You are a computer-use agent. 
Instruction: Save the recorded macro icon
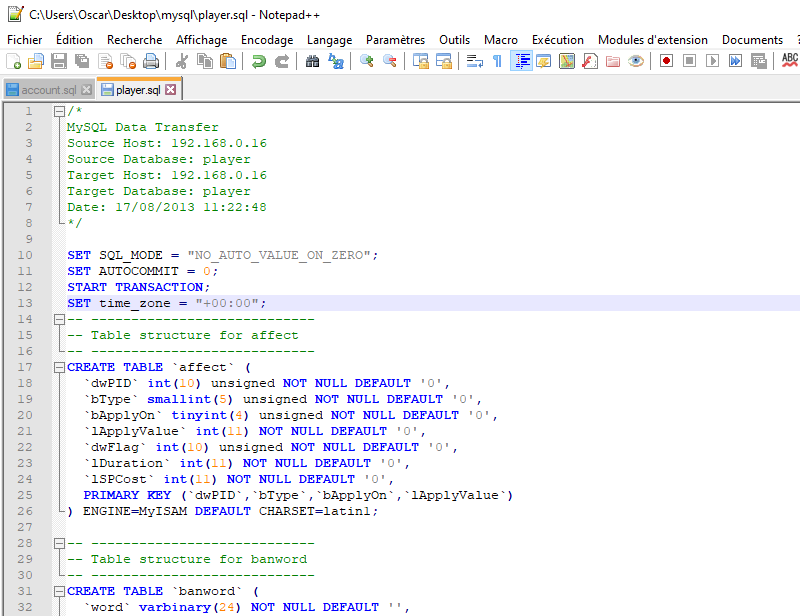pyautogui.click(x=759, y=61)
